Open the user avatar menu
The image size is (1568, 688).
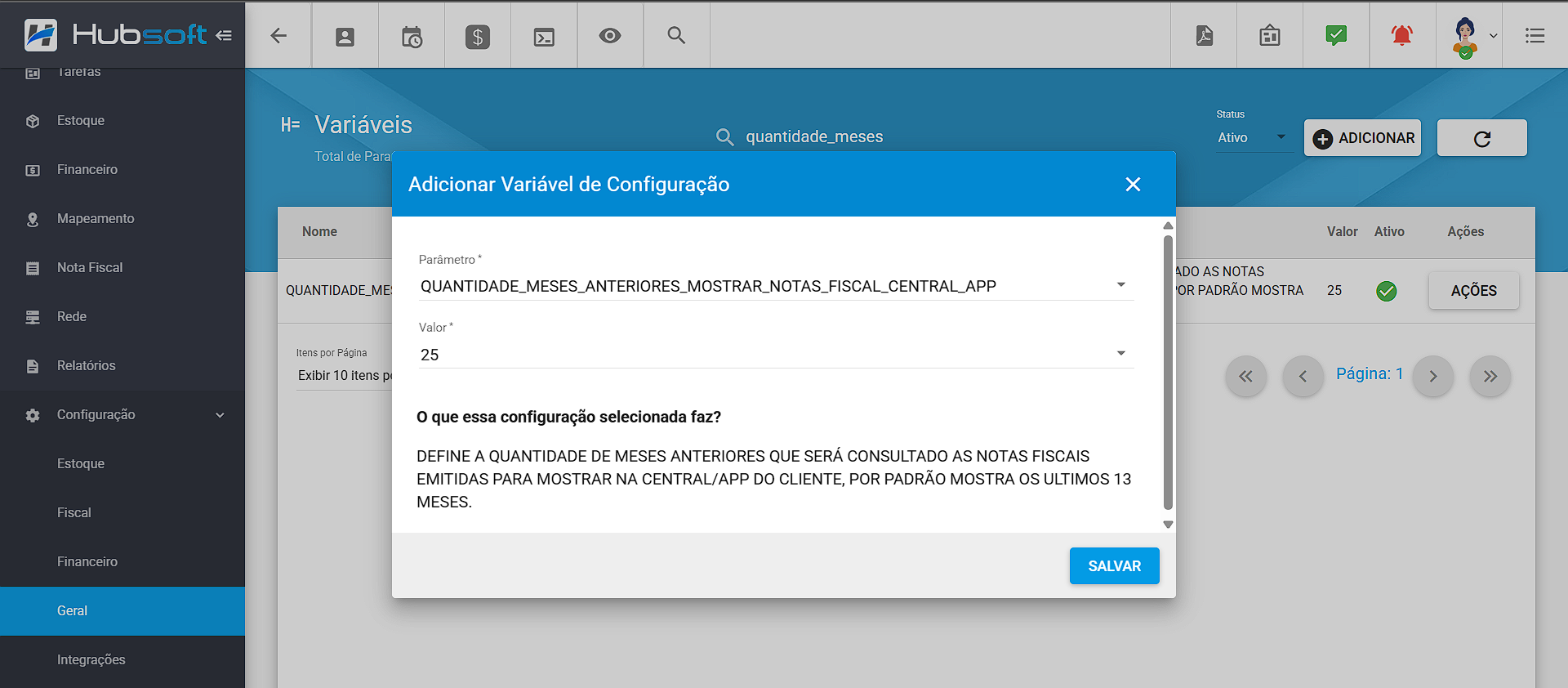click(1466, 37)
